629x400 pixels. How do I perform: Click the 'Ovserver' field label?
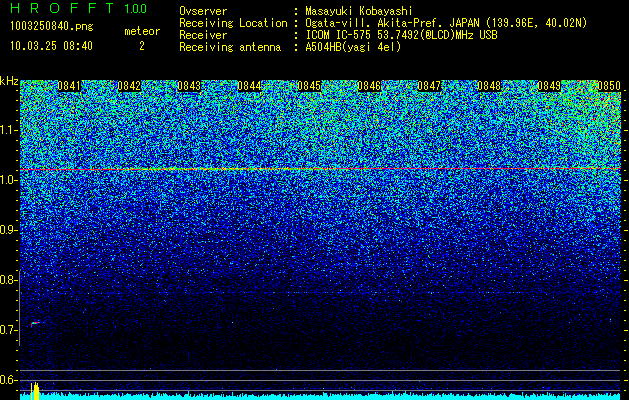point(203,11)
